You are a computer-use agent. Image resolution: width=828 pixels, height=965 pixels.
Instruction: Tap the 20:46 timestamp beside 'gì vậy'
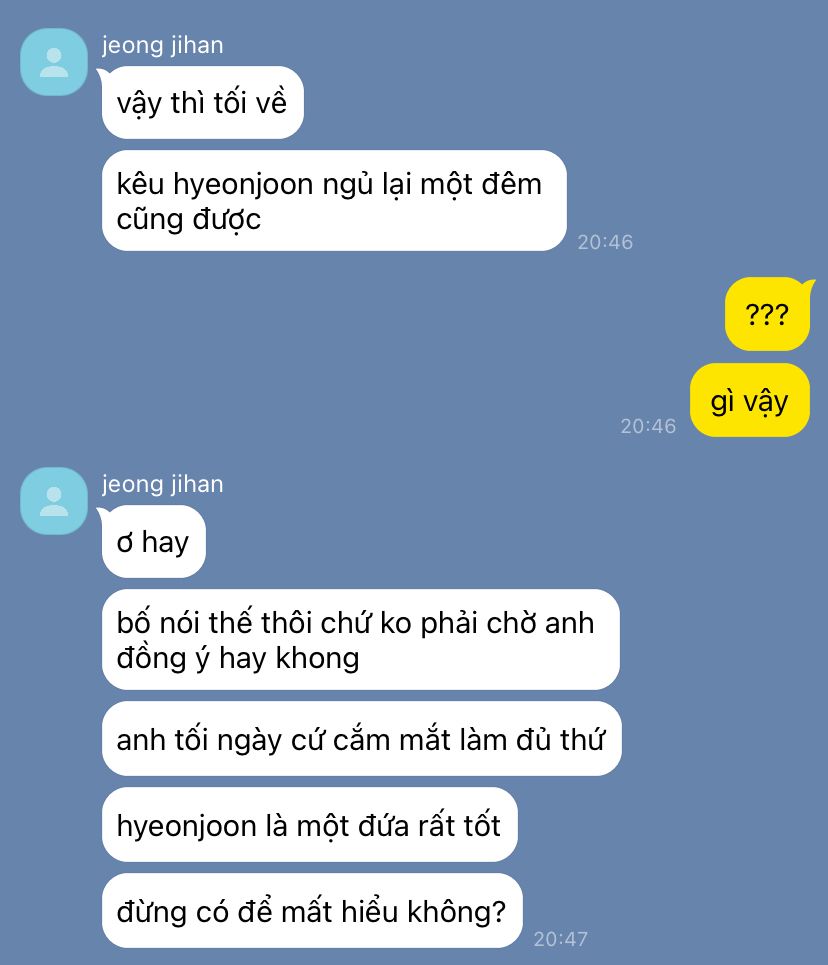[648, 426]
